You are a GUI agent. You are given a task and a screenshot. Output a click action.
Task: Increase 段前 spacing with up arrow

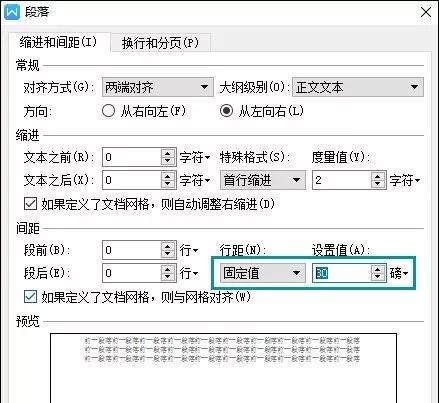pyautogui.click(x=168, y=246)
